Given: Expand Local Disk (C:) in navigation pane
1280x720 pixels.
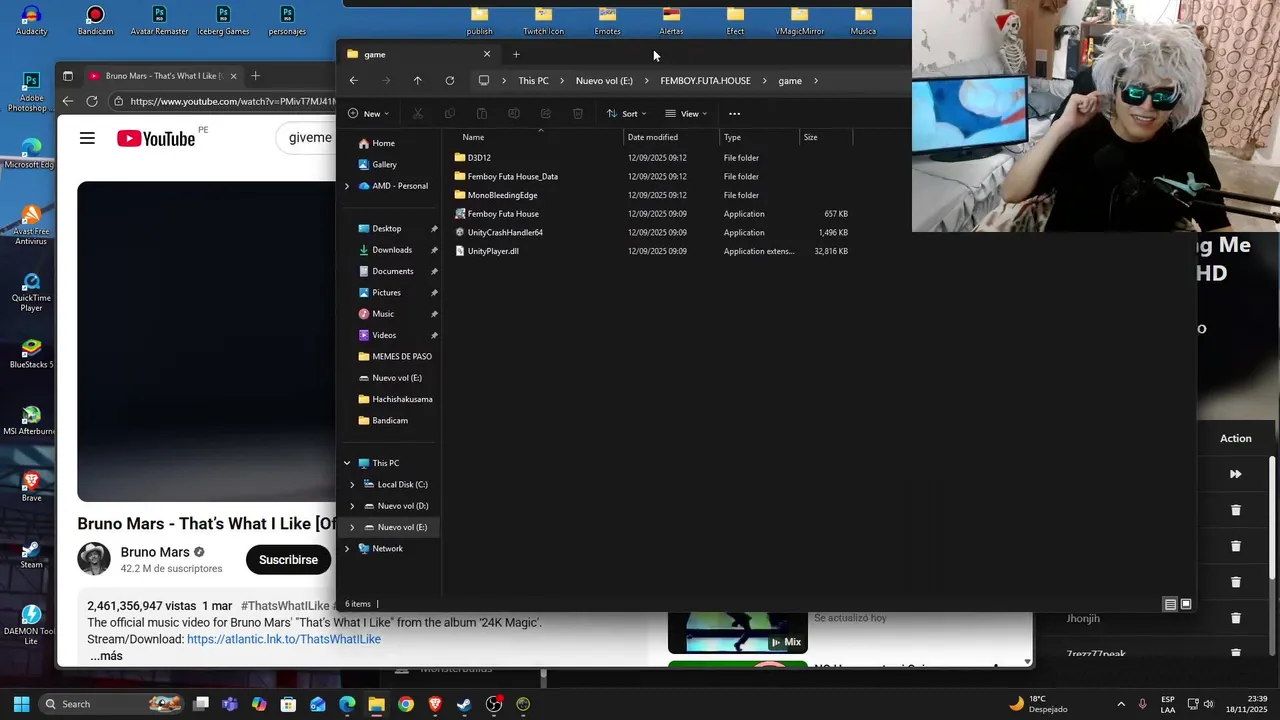Looking at the screenshot, I should 352,484.
